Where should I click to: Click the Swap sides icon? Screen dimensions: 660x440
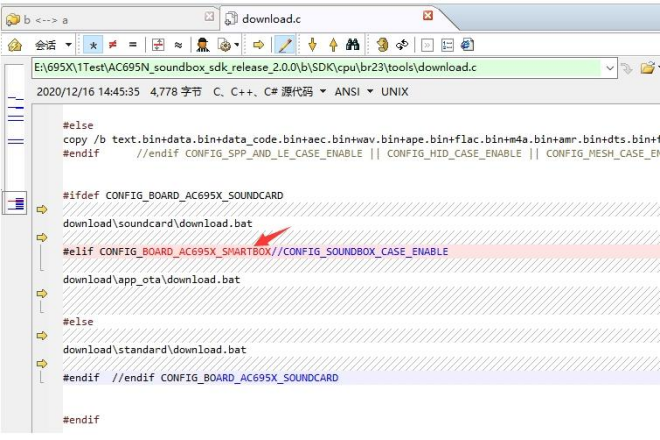click(382, 45)
